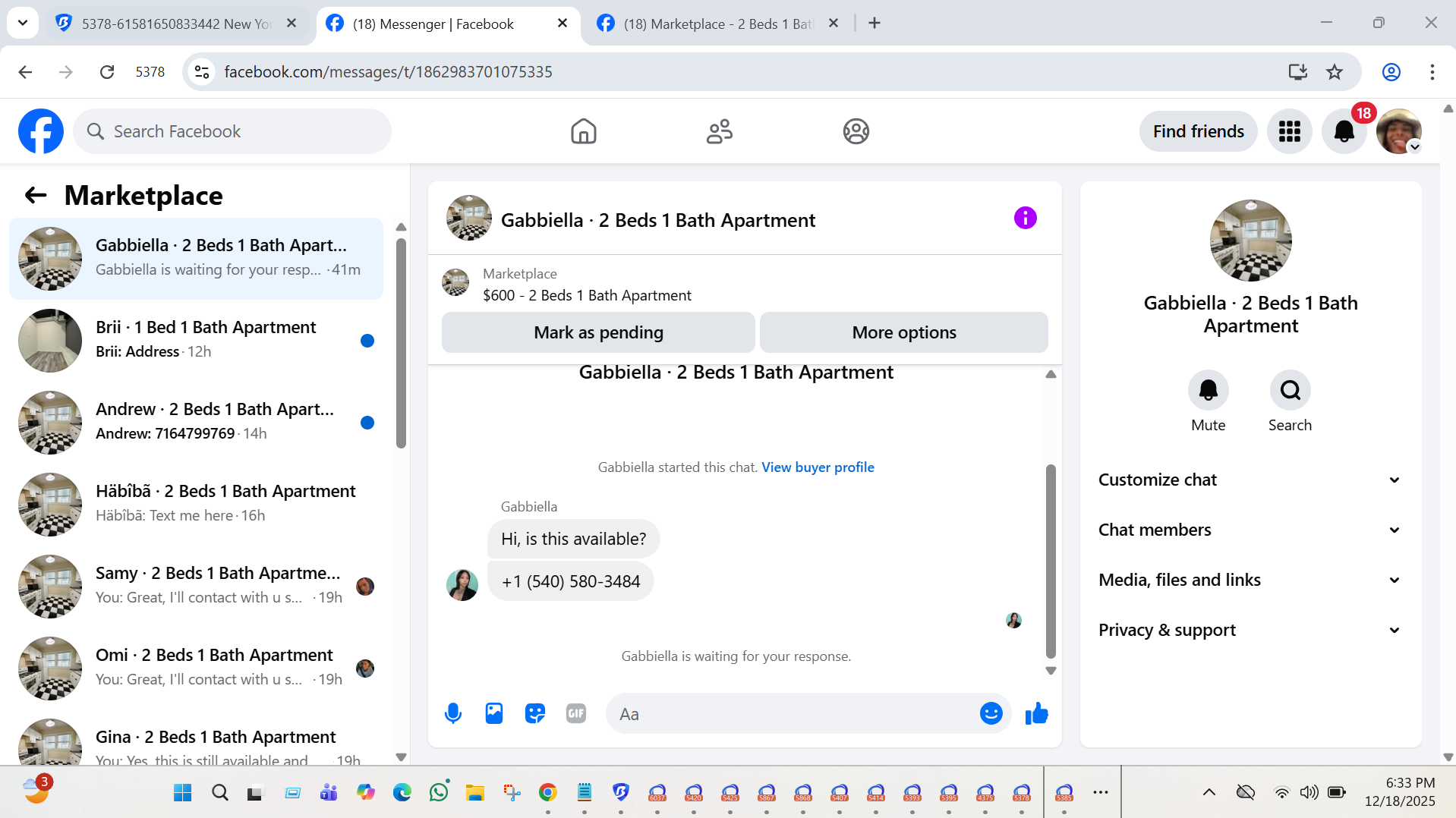Open the Friends icon in top navigation
The width and height of the screenshot is (1456, 818).
[x=720, y=131]
